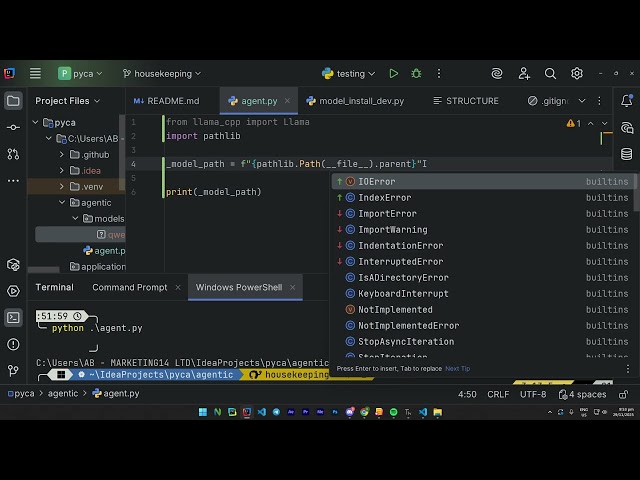The width and height of the screenshot is (640, 480).
Task: Open the 4 spaces indent settings
Action: point(582,394)
